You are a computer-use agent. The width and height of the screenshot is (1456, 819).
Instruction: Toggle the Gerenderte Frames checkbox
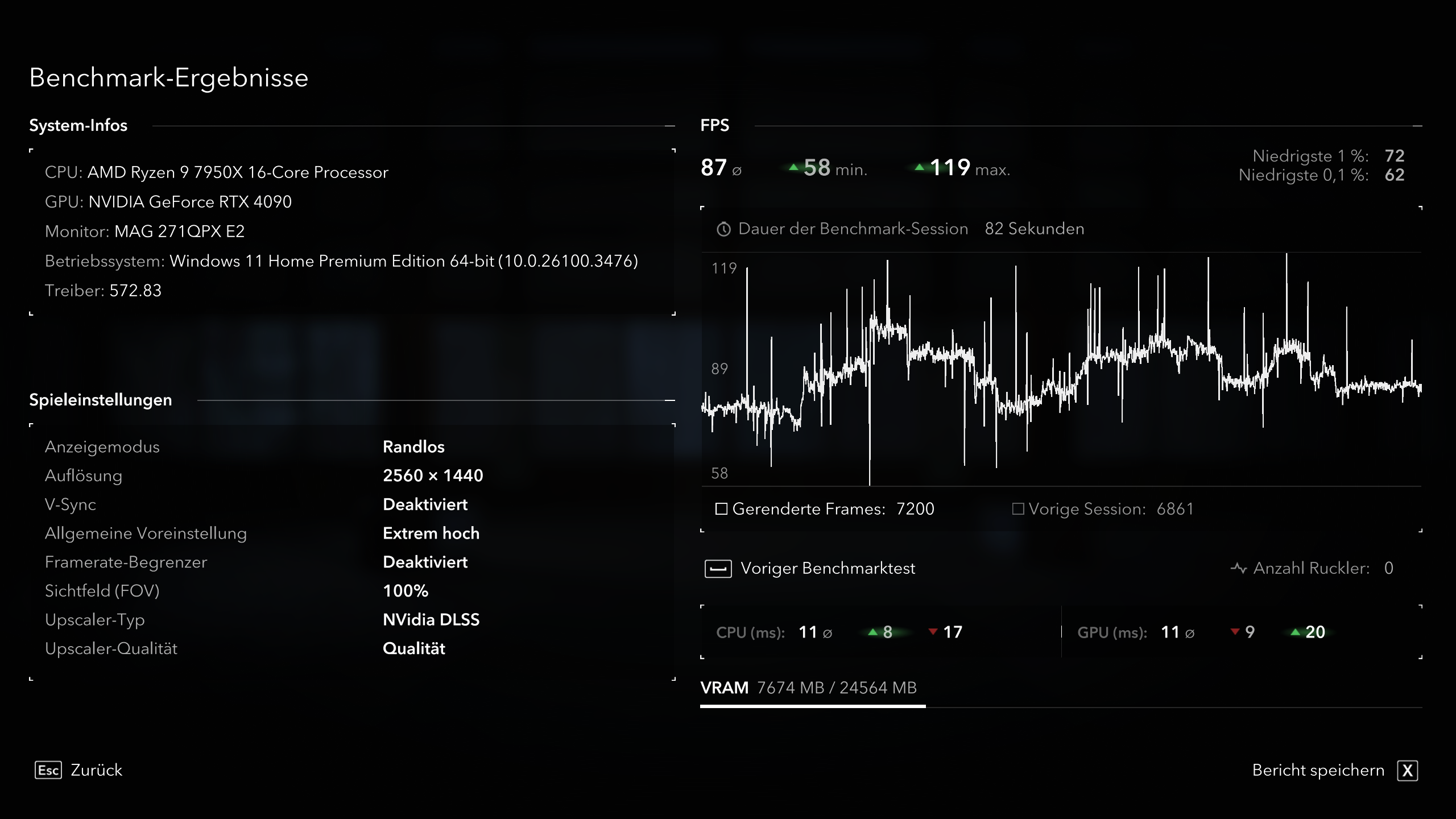click(x=721, y=508)
